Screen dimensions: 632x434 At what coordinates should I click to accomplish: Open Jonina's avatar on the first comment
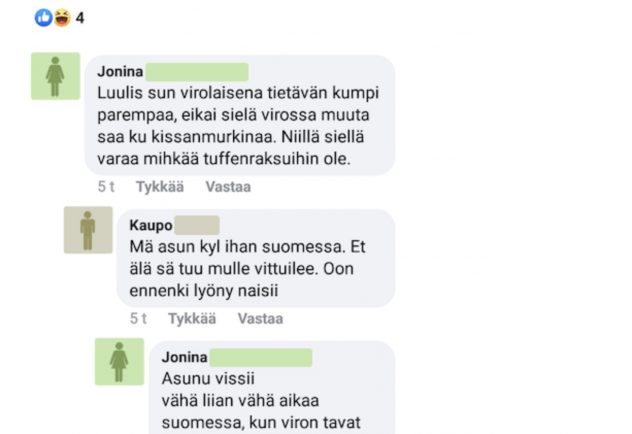[56, 76]
